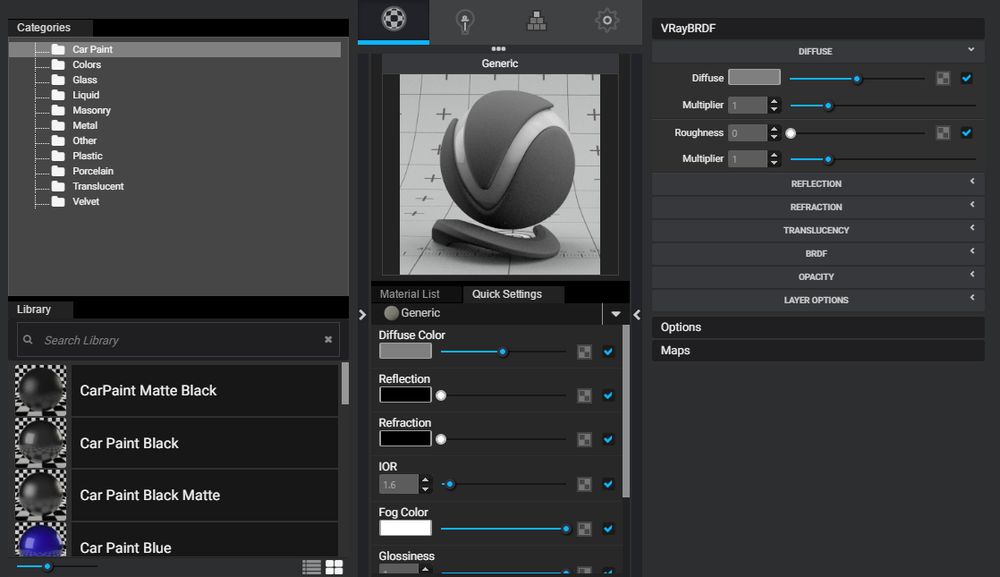Screen dimensions: 1000x577
Task: Switch to the Lights icon tab
Action: 464,20
